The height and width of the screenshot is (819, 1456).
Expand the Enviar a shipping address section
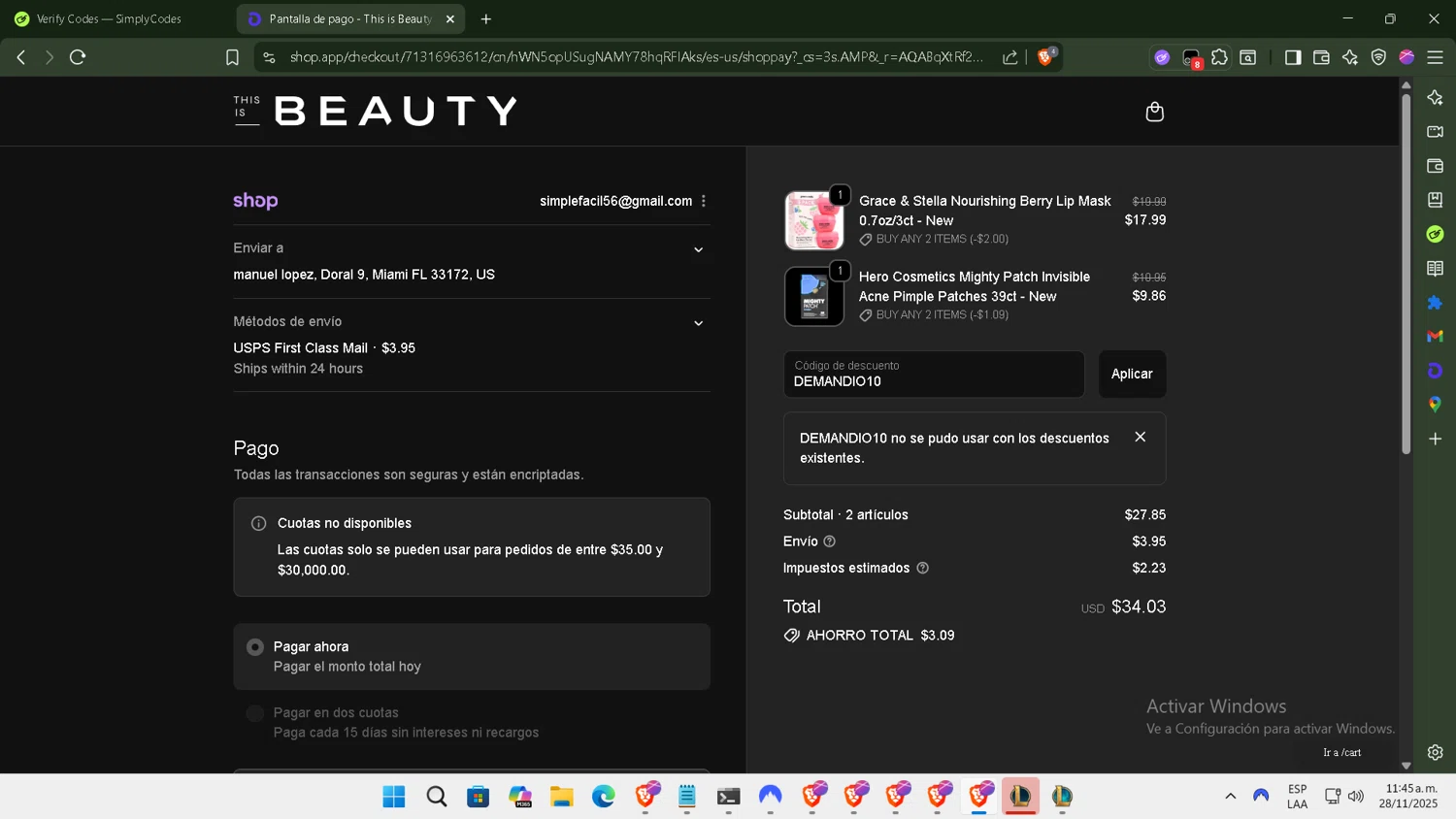click(698, 249)
